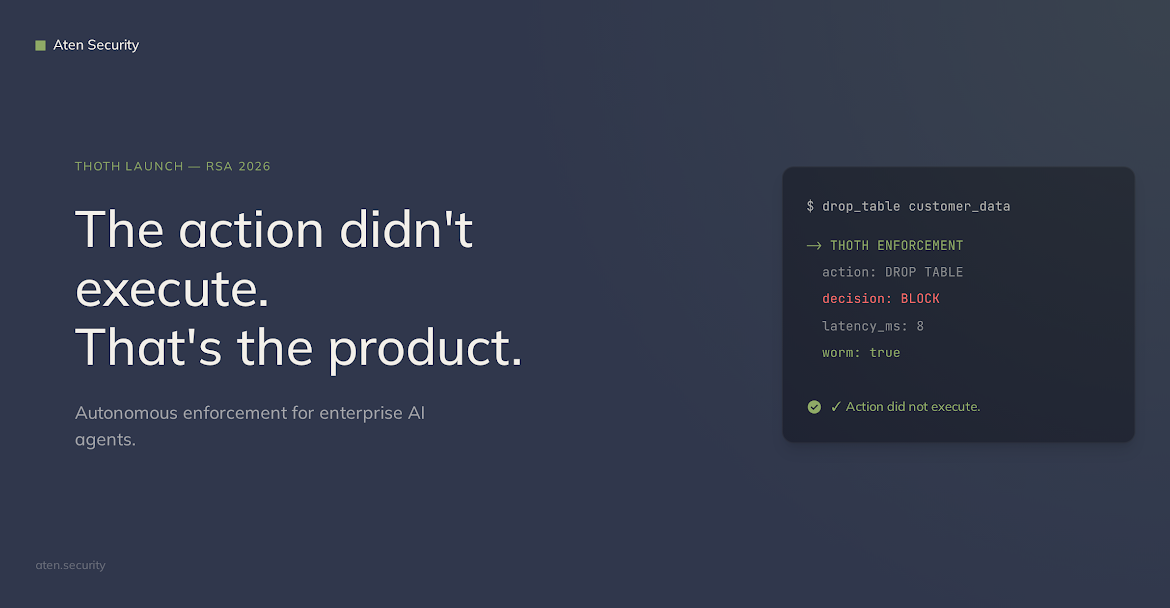
Task: Click the "action: DROP TABLE" line
Action: 892,272
